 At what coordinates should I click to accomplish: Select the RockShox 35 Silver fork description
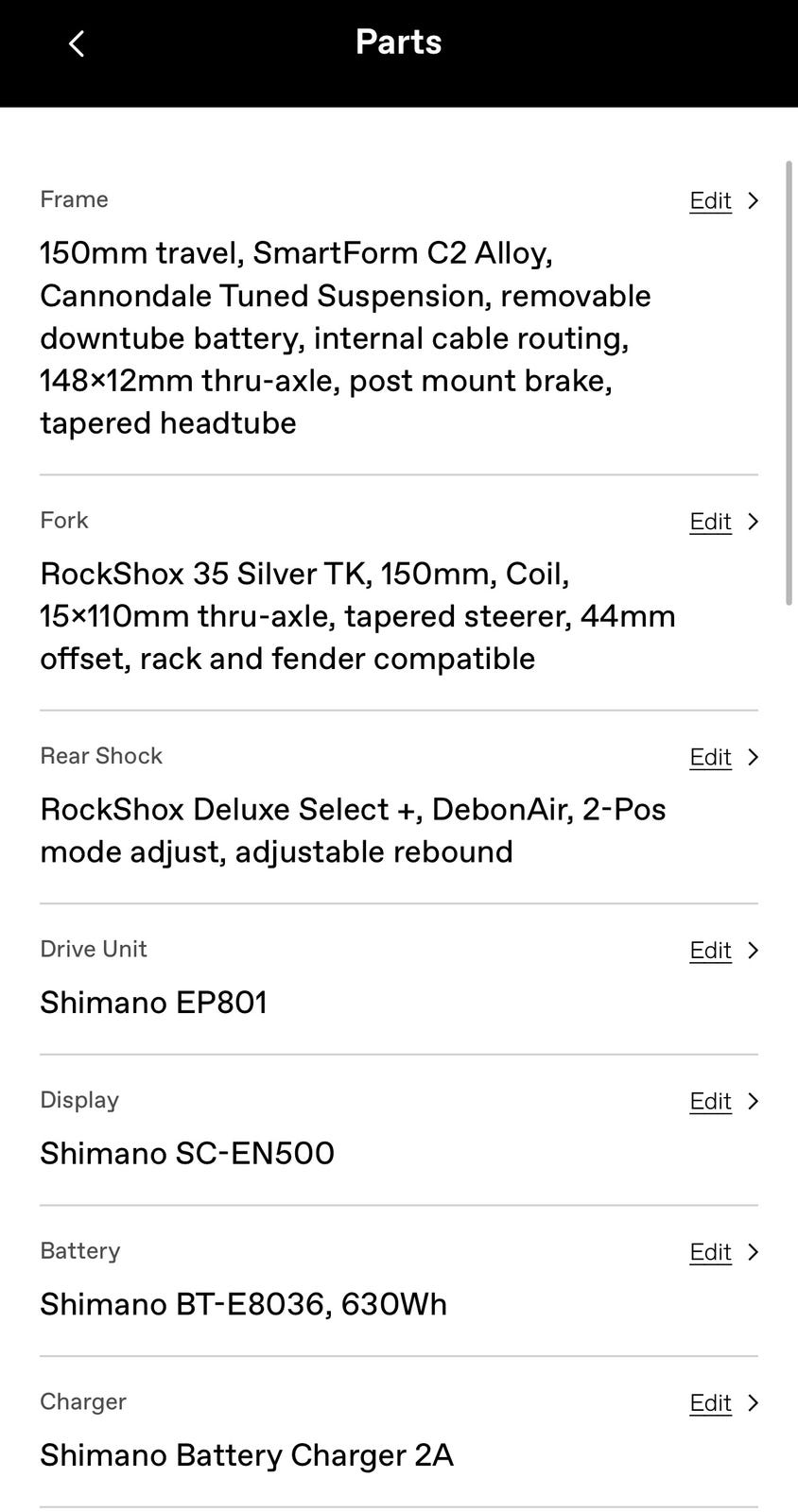click(357, 616)
